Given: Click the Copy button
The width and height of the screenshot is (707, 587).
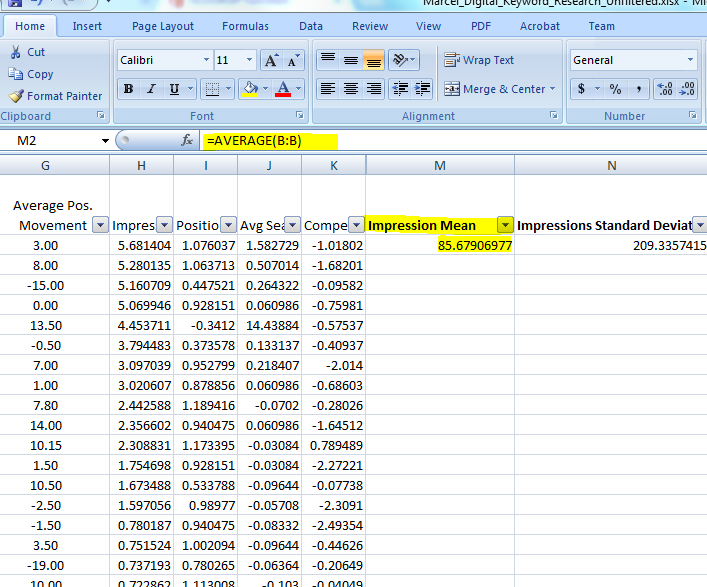Looking at the screenshot, I should (x=31, y=74).
